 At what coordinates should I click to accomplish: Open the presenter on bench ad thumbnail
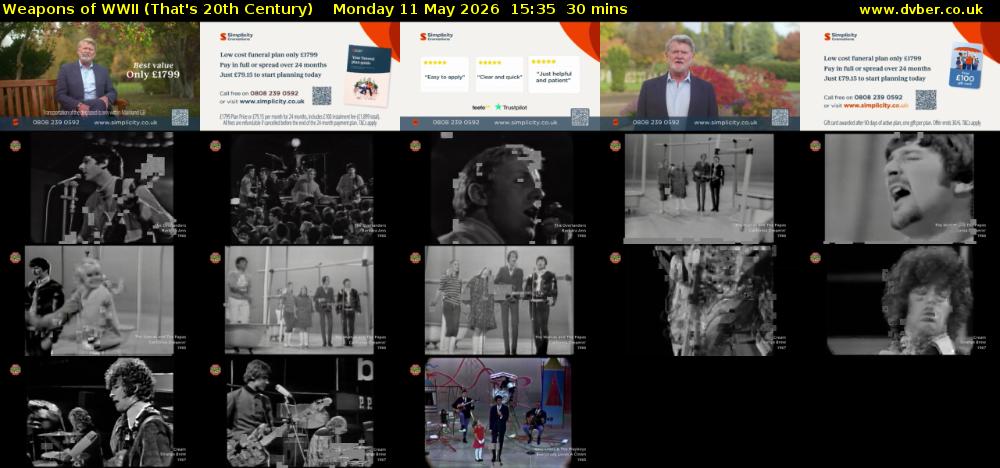(x=99, y=77)
